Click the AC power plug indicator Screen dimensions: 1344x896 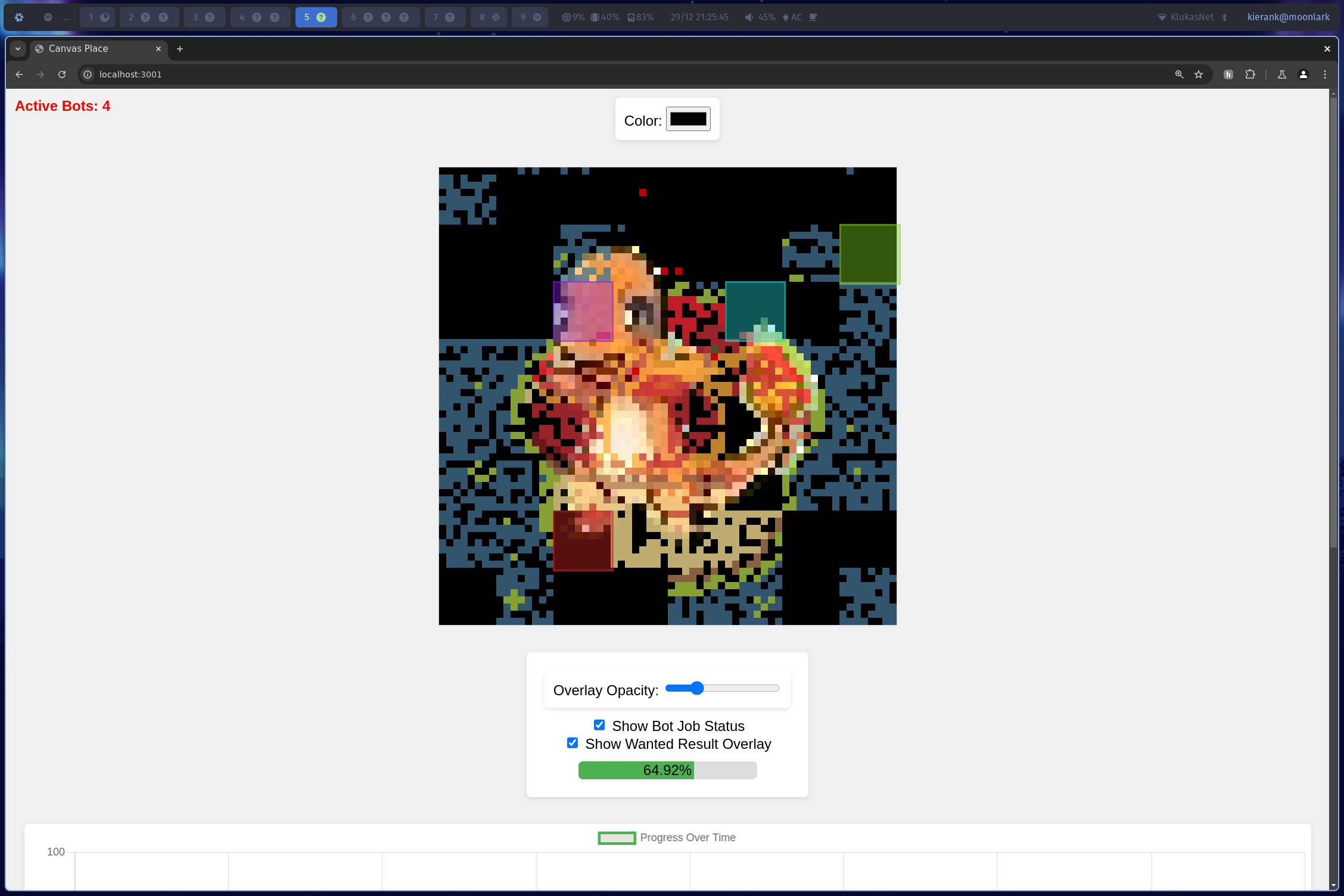(792, 17)
